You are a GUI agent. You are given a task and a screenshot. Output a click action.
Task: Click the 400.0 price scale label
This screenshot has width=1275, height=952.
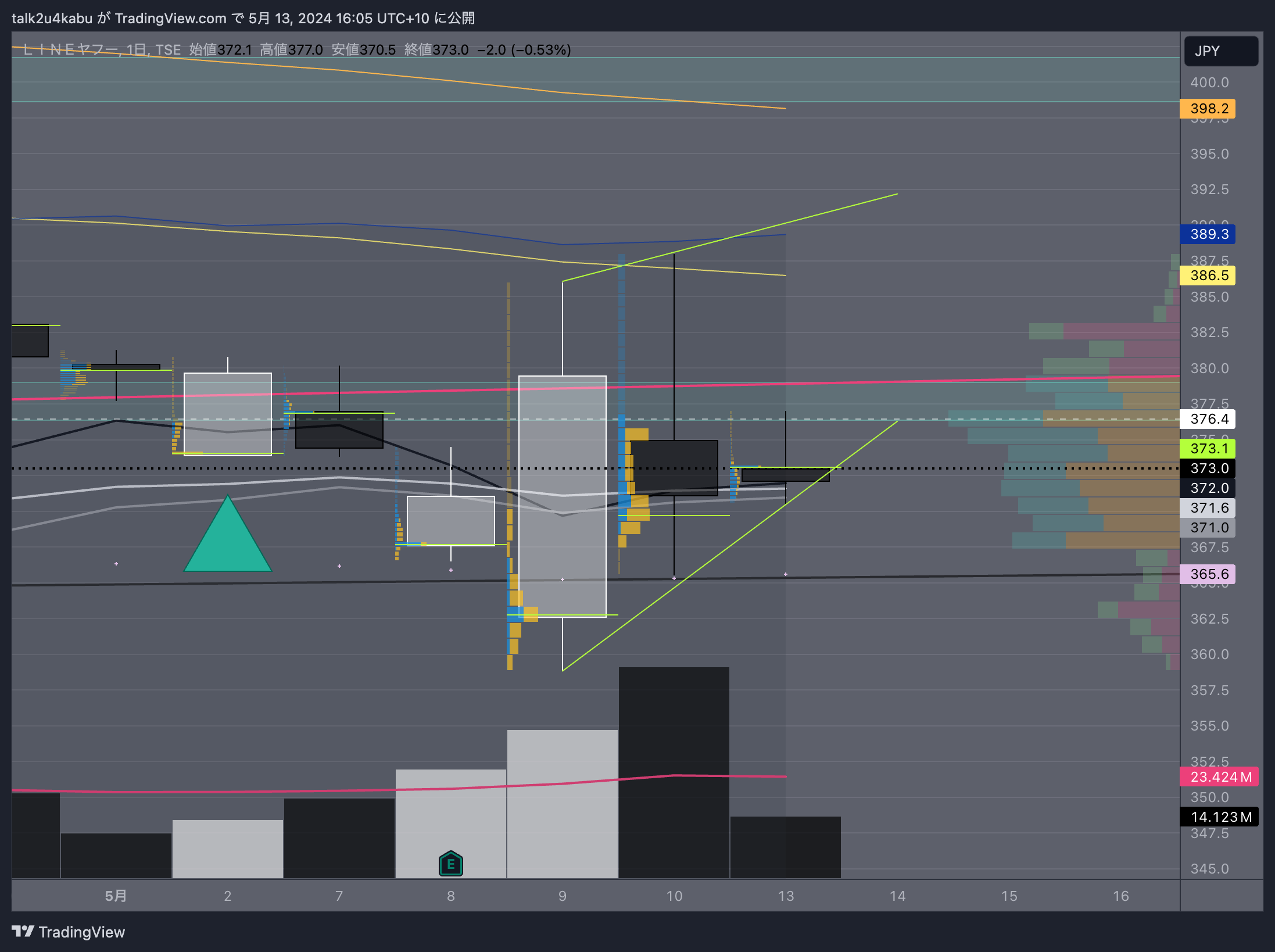tap(1209, 83)
